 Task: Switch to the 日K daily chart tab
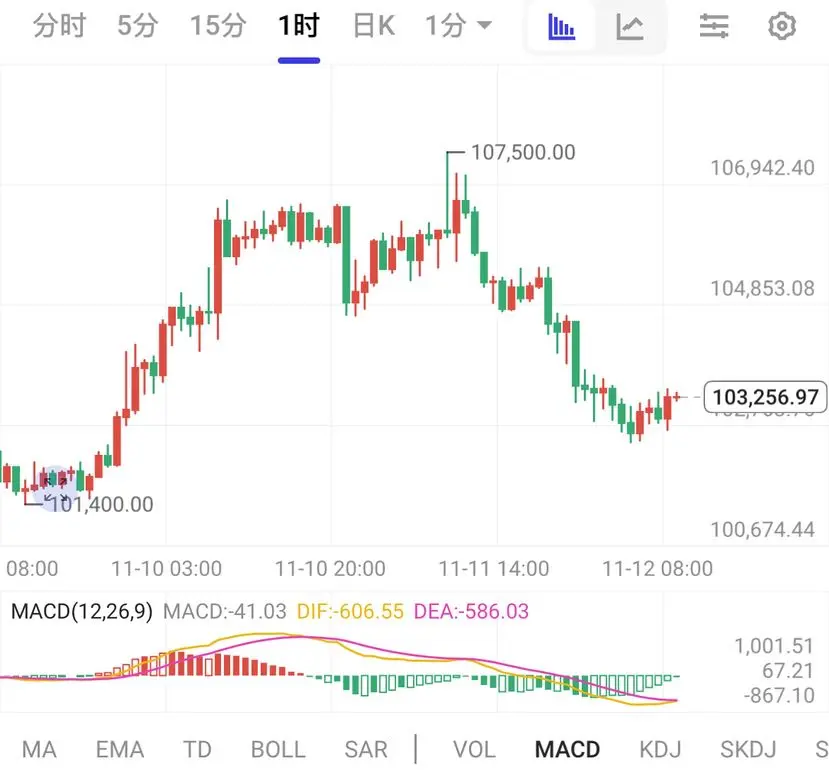pos(373,25)
